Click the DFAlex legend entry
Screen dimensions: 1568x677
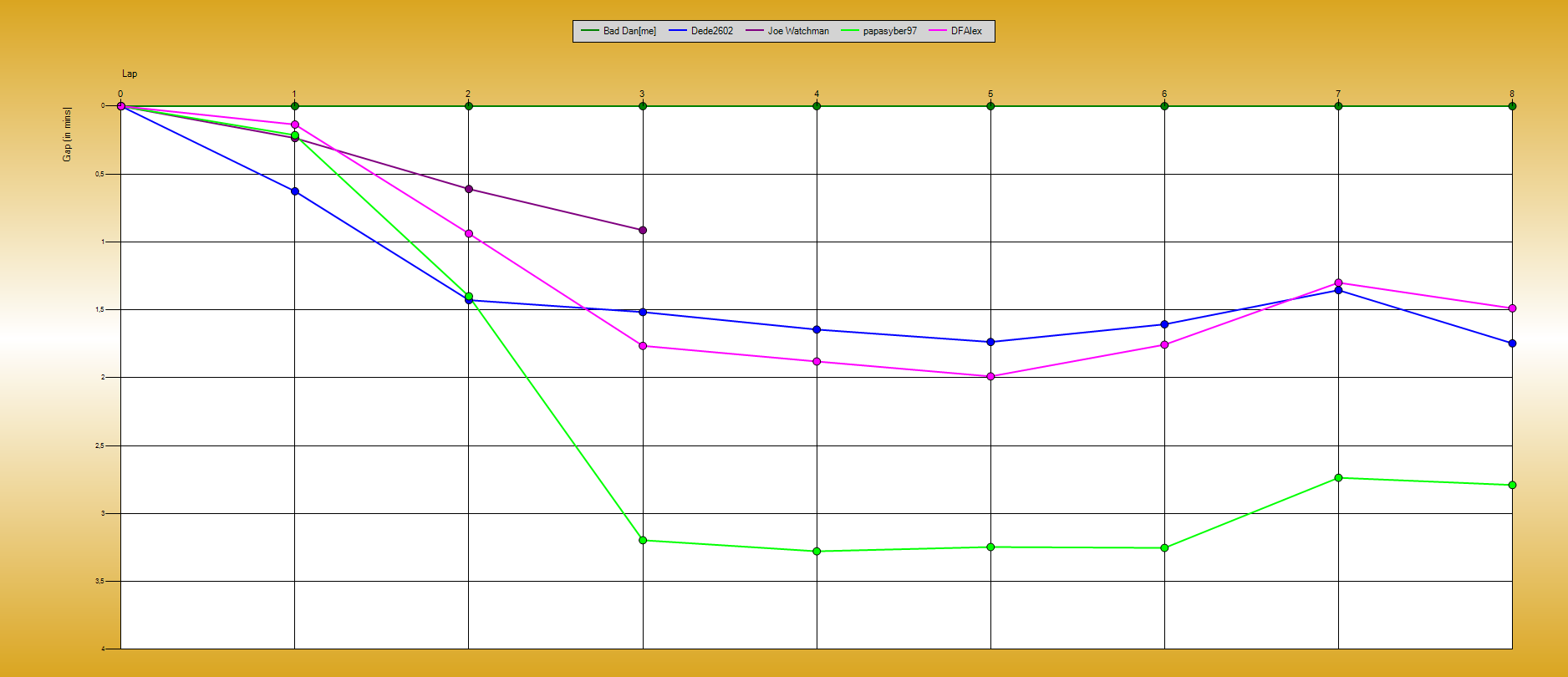[955, 31]
